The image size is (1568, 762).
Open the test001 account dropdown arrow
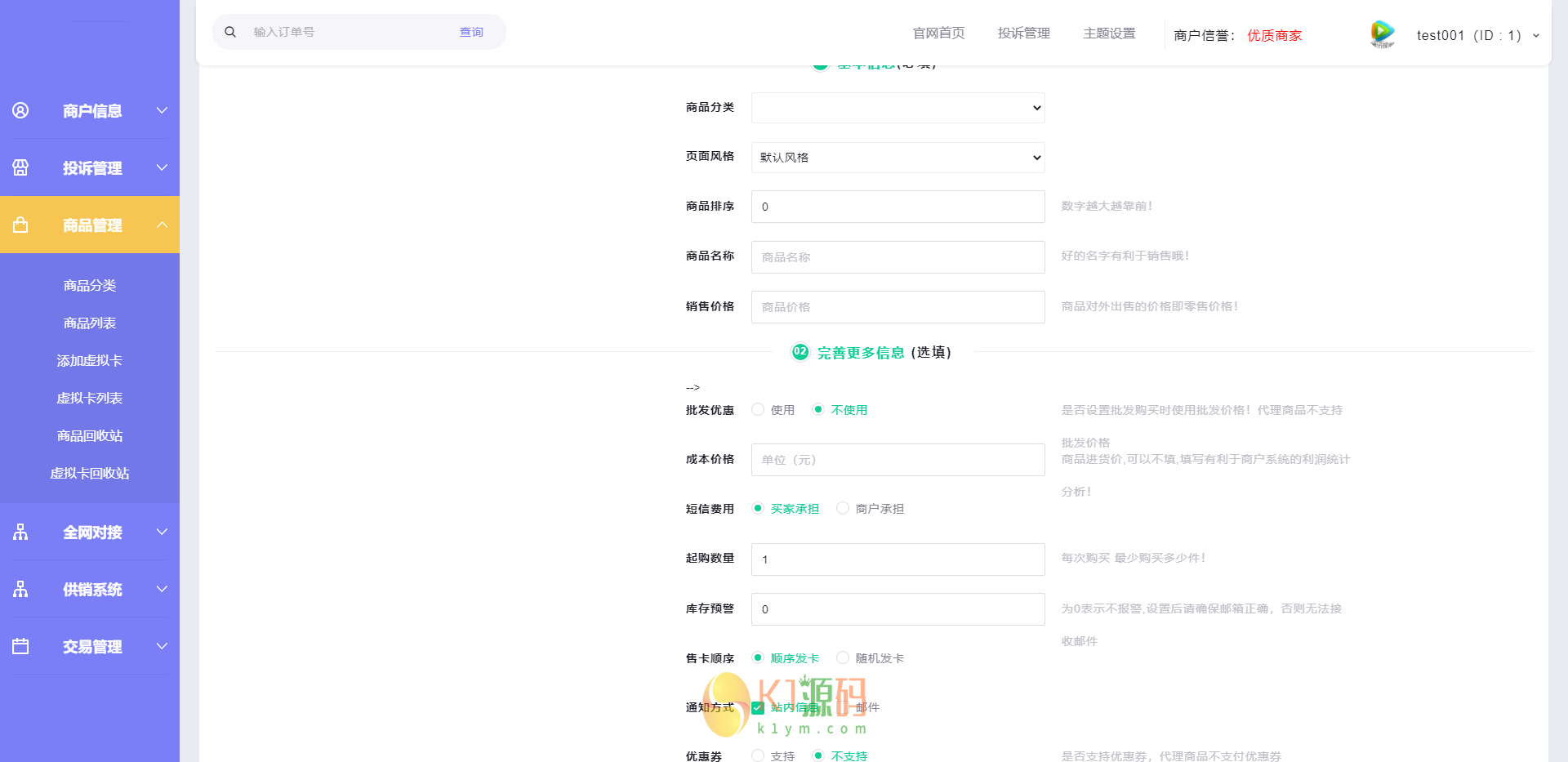(x=1536, y=35)
